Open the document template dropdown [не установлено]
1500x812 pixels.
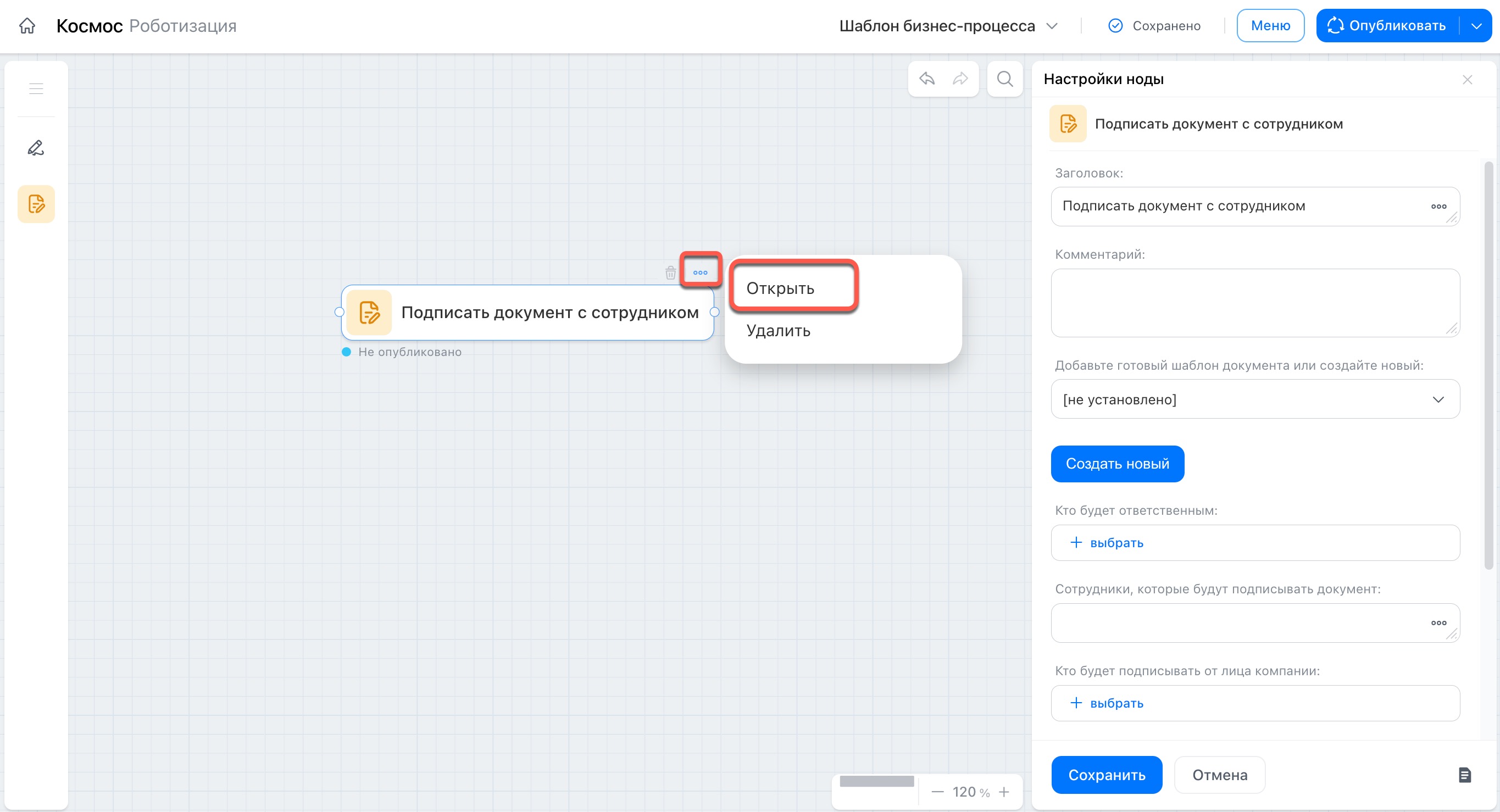1255,399
